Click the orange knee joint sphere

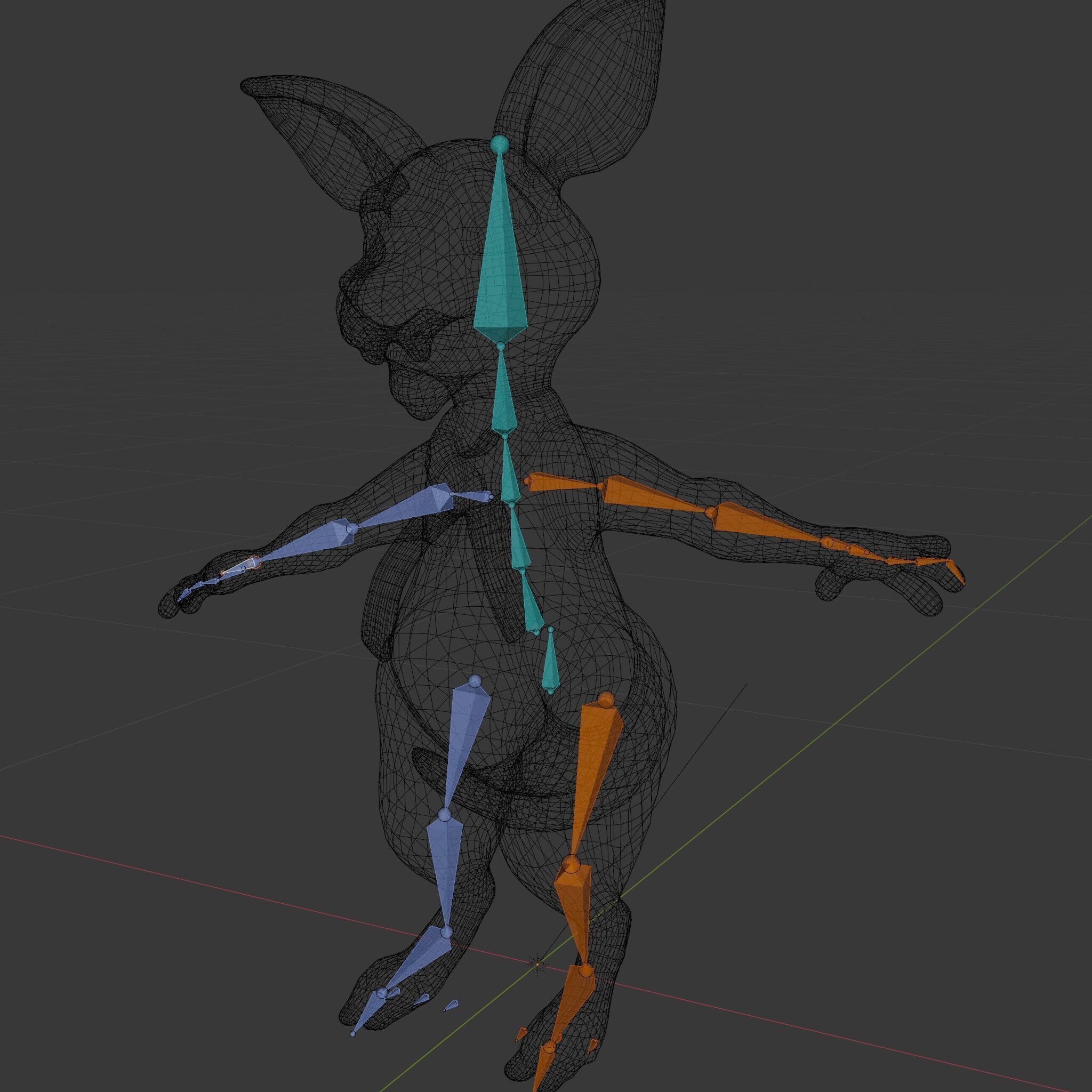pyautogui.click(x=572, y=863)
